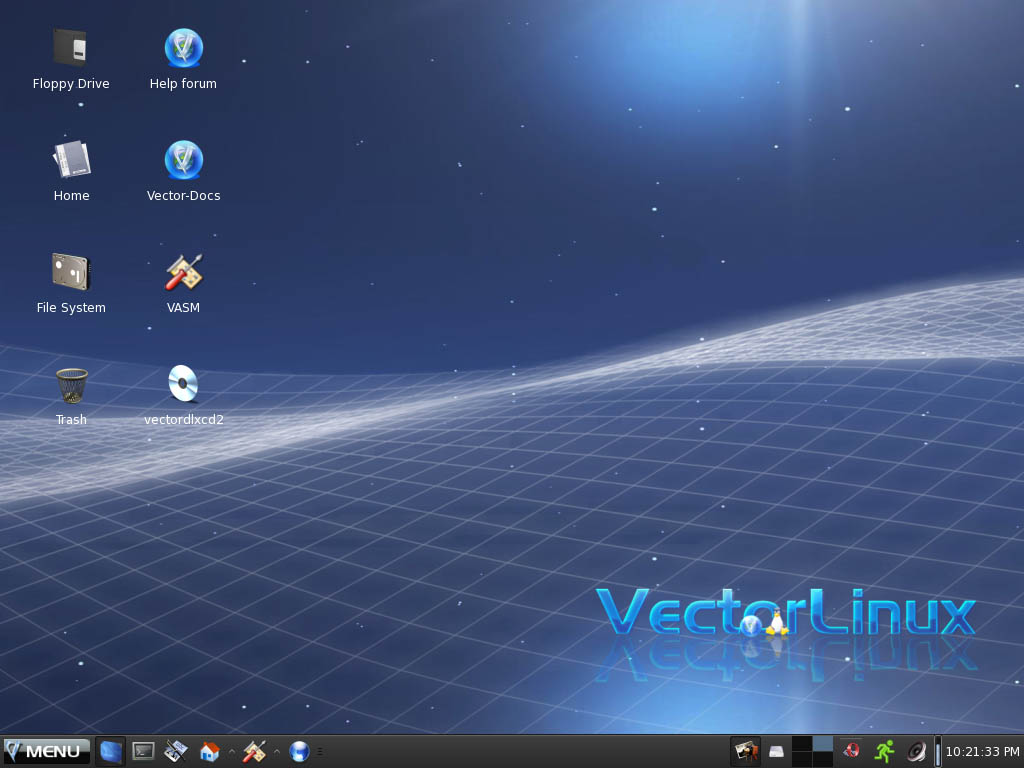Open the text editor panel launcher
This screenshot has width=1024, height=768.
[176, 752]
